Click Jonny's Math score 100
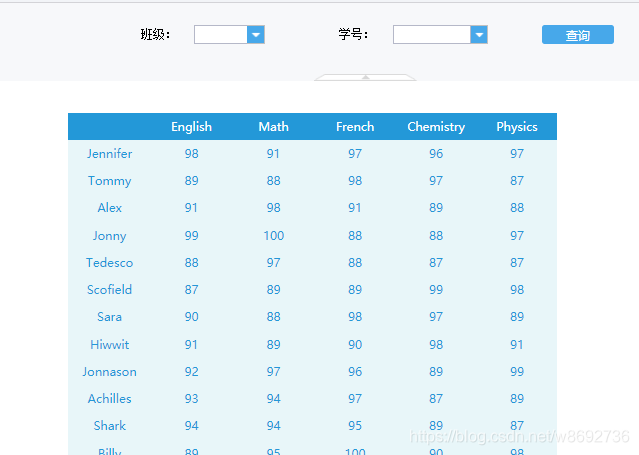The height and width of the screenshot is (455, 639). click(273, 236)
